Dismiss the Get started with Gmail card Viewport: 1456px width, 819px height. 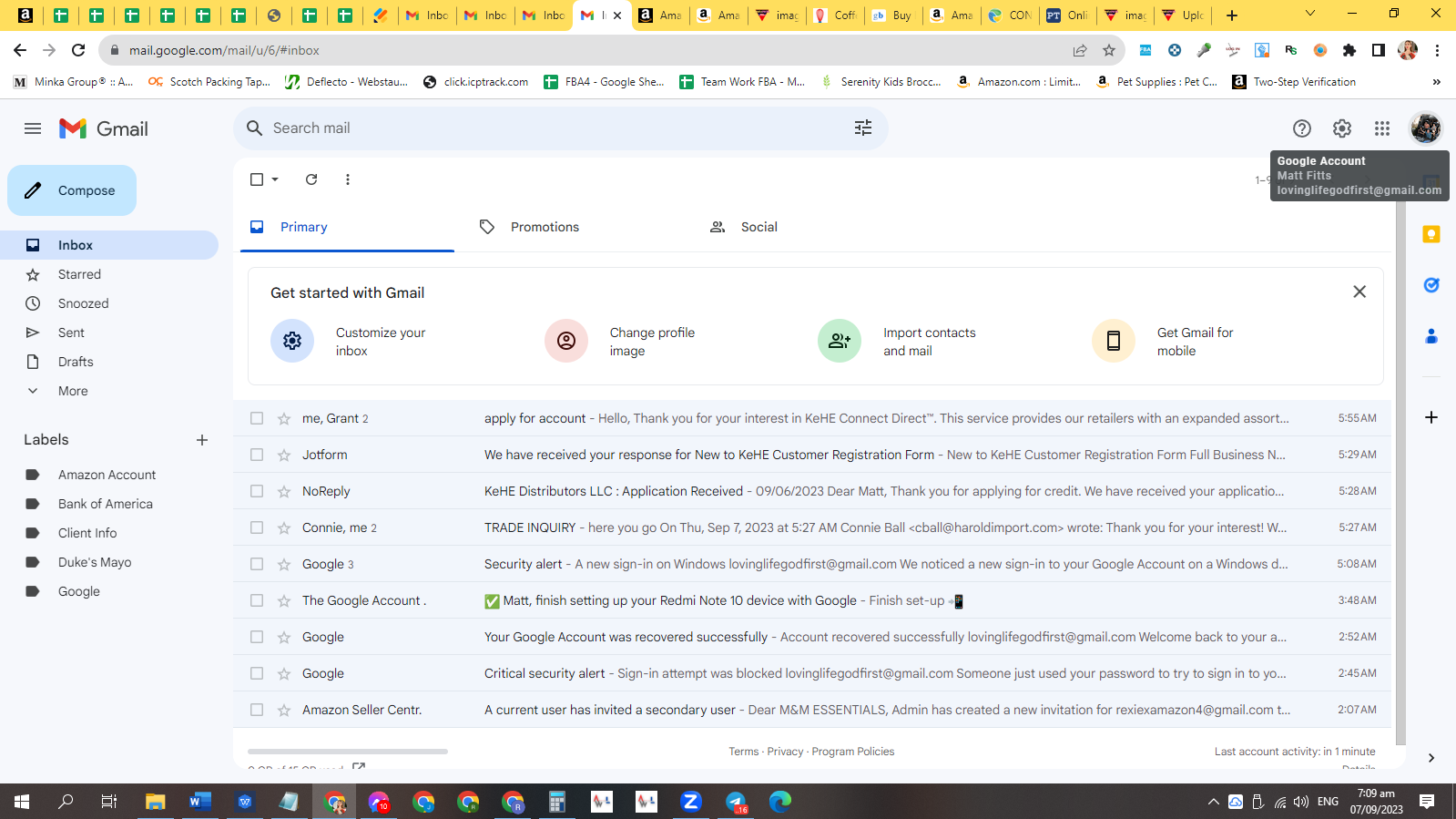pos(1359,292)
